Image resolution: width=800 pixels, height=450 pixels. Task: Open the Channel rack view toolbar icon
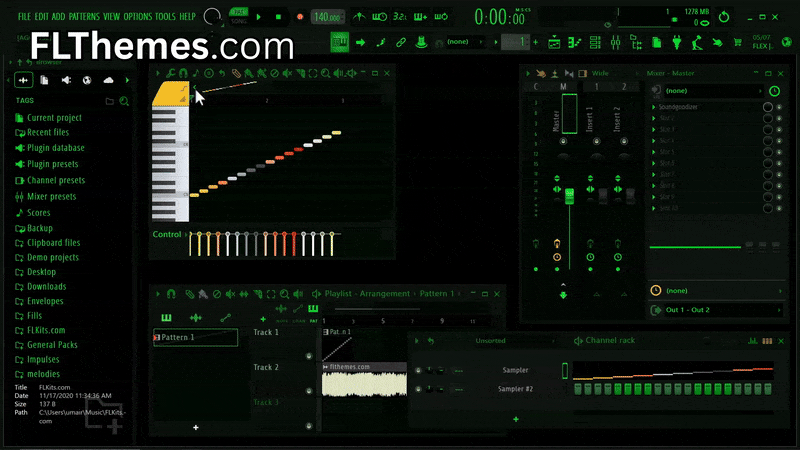tap(595, 43)
